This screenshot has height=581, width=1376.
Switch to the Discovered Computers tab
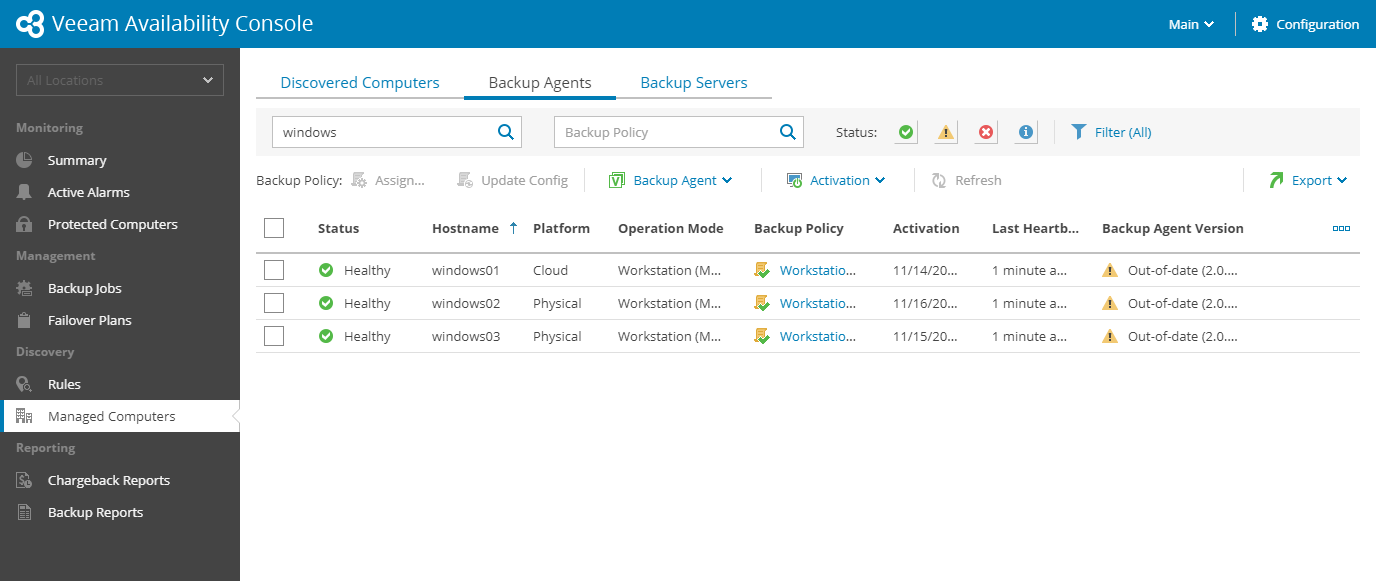pyautogui.click(x=360, y=83)
